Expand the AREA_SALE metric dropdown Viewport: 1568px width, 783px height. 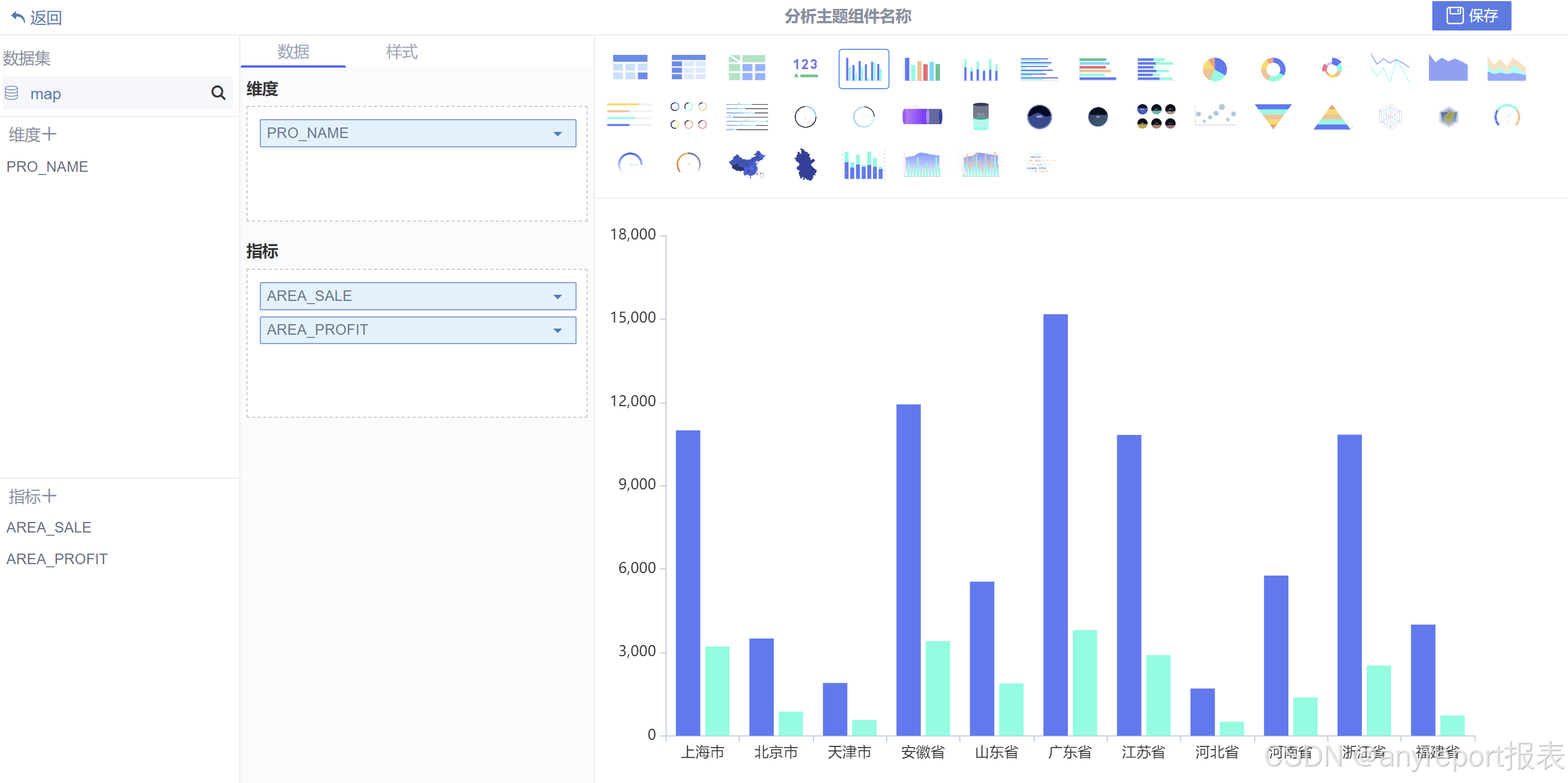coord(558,296)
